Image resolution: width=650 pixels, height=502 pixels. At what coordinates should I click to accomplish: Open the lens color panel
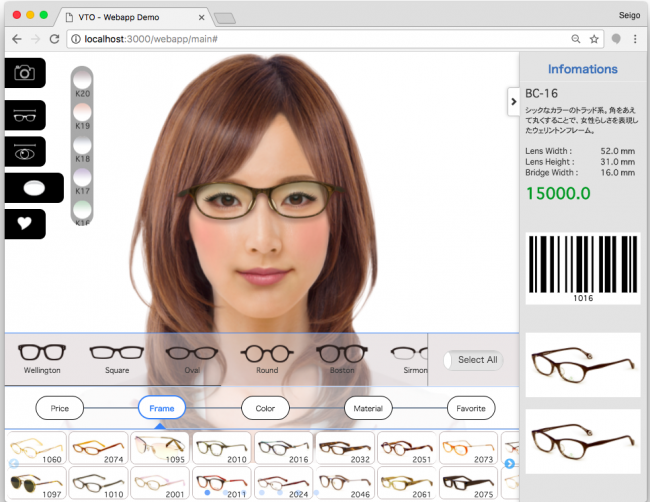click(33, 188)
